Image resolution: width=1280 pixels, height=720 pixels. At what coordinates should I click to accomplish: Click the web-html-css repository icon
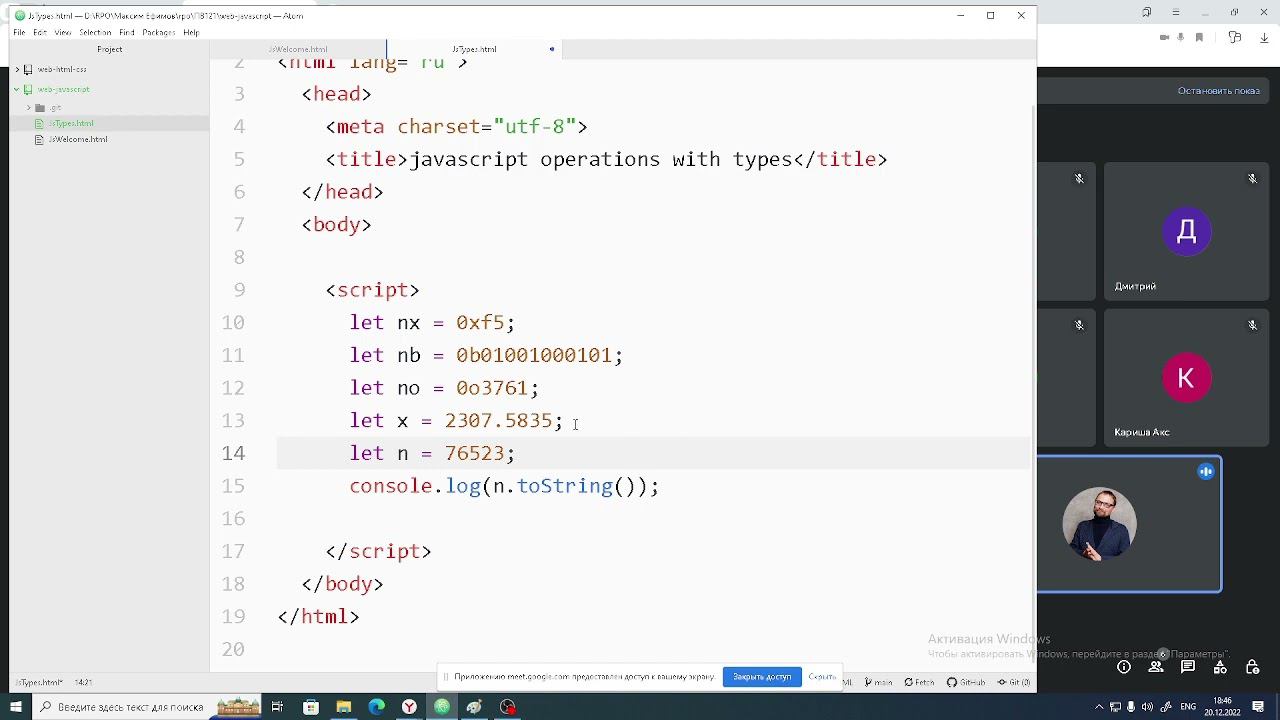point(28,70)
